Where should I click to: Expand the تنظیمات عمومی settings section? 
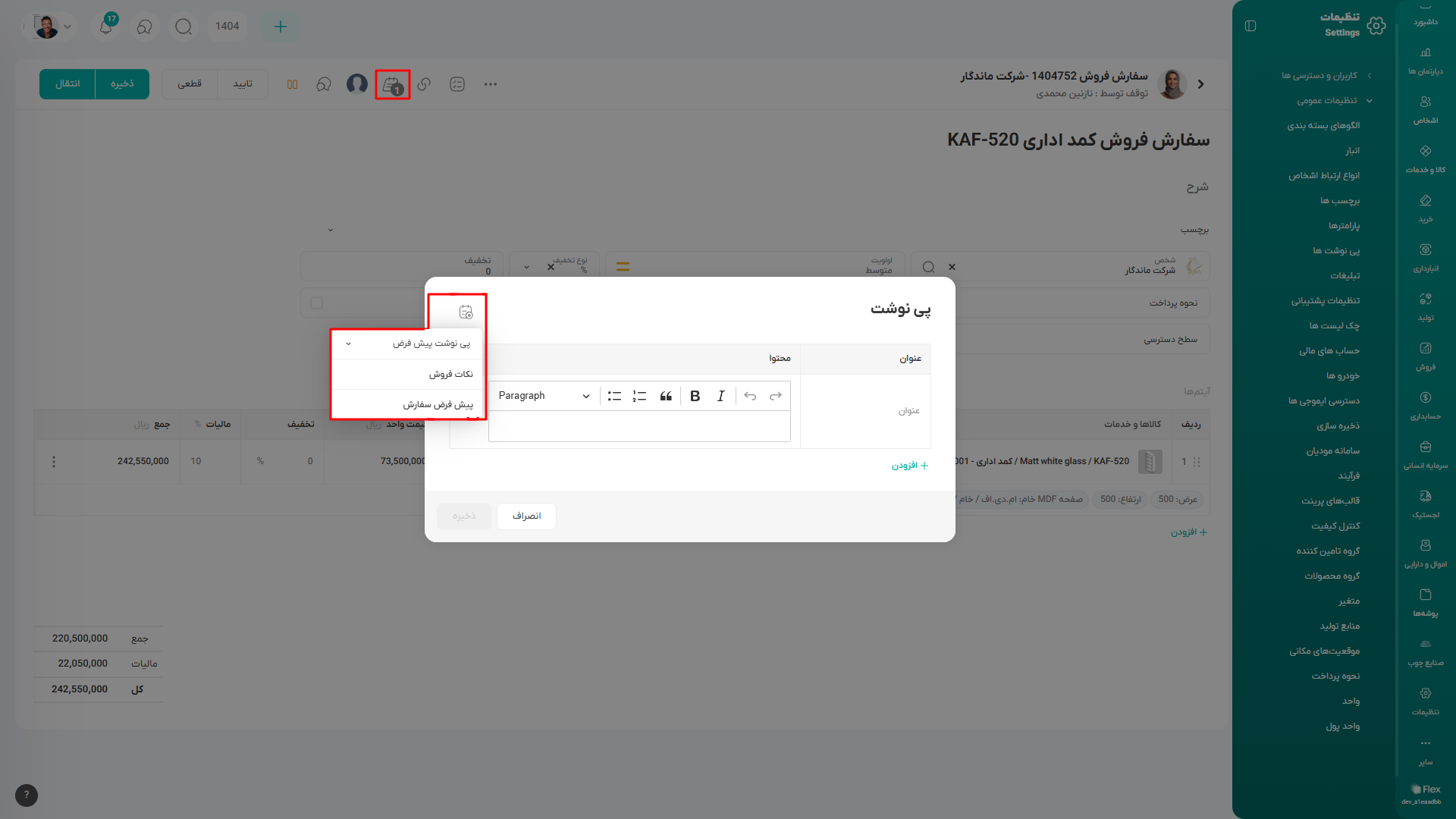pos(1333,100)
